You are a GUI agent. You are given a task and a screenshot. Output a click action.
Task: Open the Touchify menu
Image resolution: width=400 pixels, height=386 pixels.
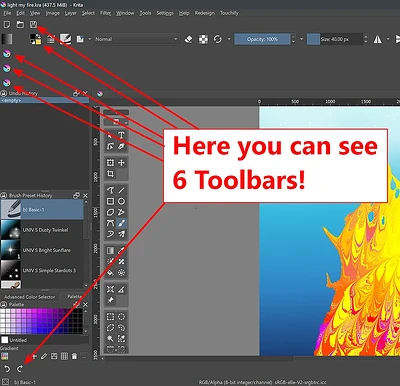pos(229,13)
